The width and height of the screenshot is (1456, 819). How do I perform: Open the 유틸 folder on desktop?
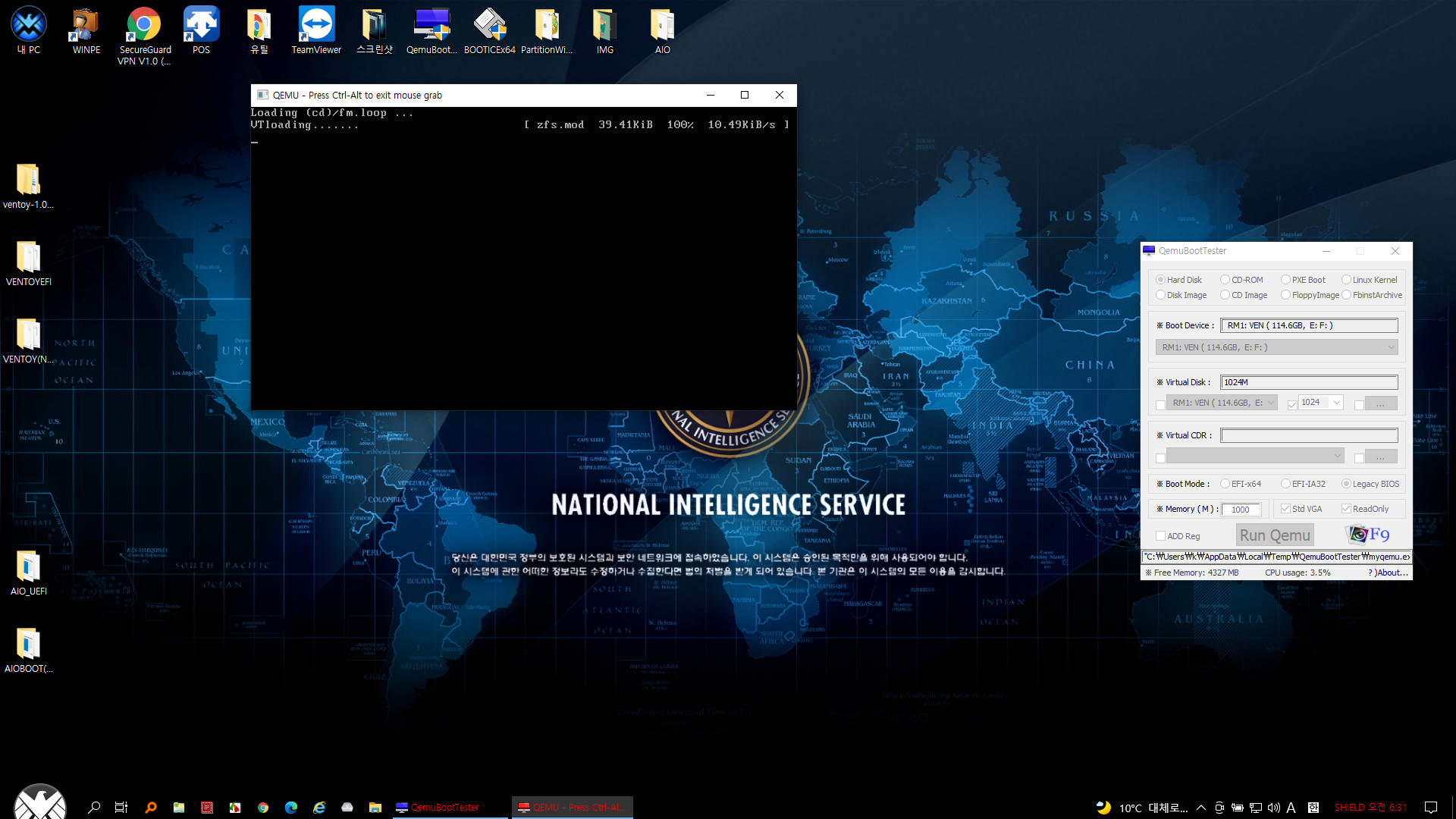tap(259, 30)
